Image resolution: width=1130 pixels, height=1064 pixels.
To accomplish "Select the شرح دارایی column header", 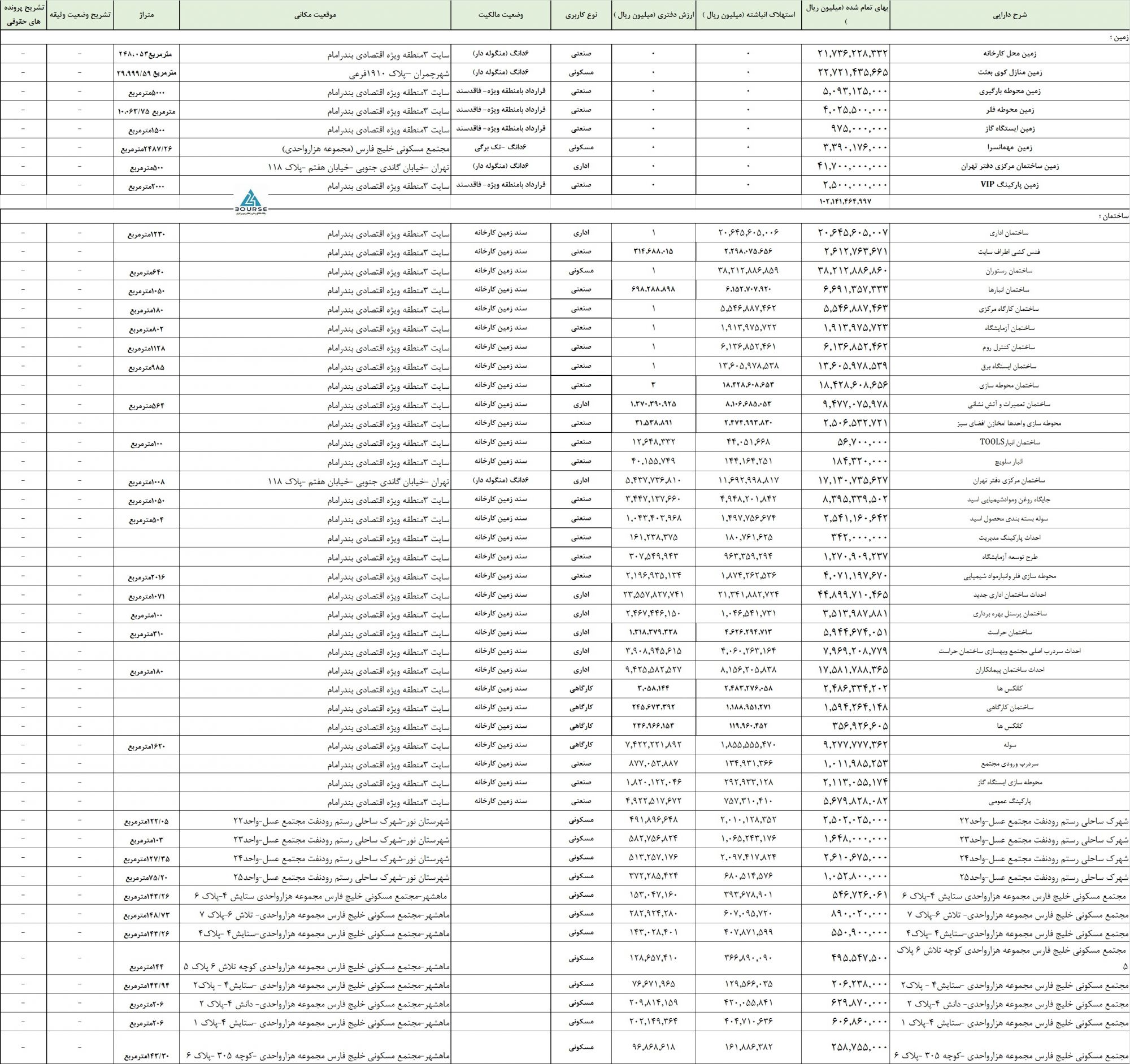I will point(1010,15).
